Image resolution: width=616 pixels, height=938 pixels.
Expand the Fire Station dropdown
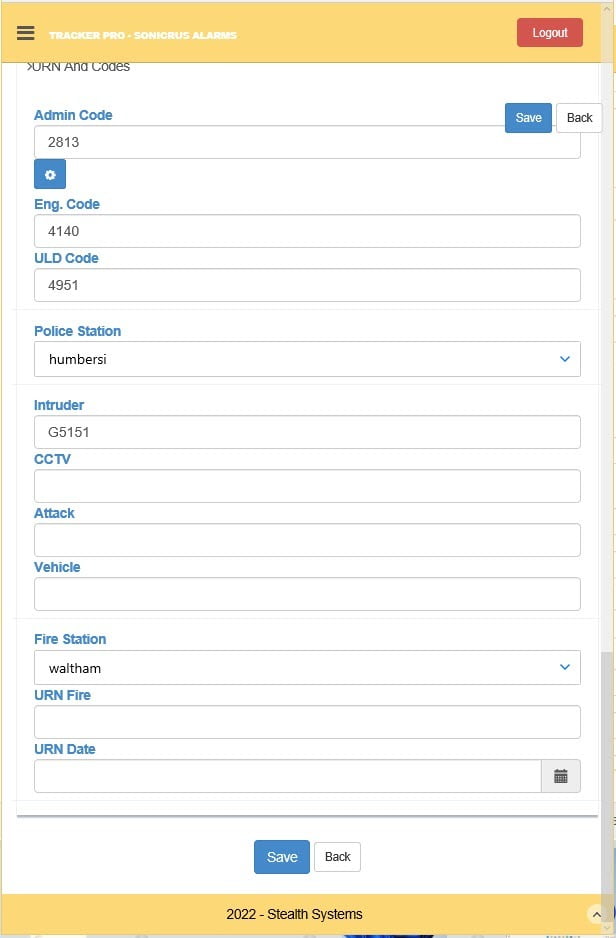point(307,667)
